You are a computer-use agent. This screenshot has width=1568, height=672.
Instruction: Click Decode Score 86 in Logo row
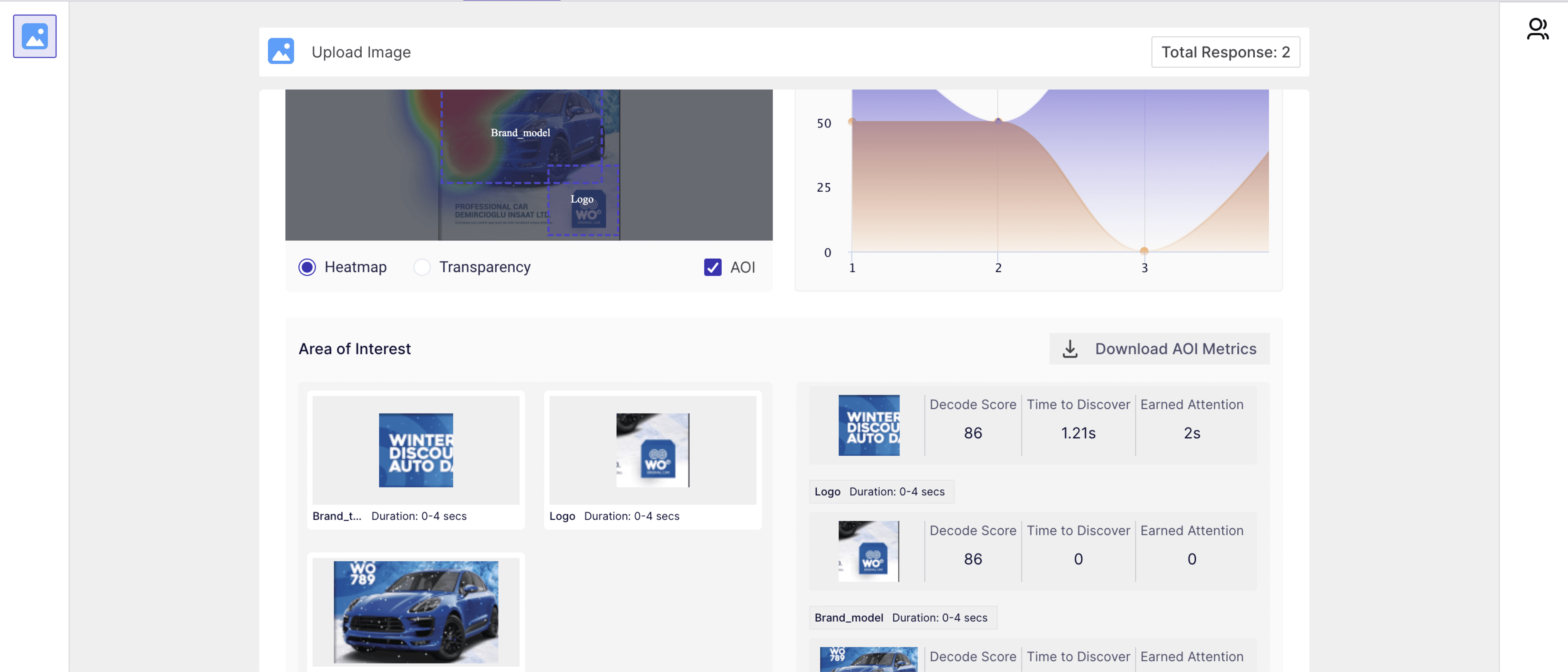pyautogui.click(x=973, y=559)
